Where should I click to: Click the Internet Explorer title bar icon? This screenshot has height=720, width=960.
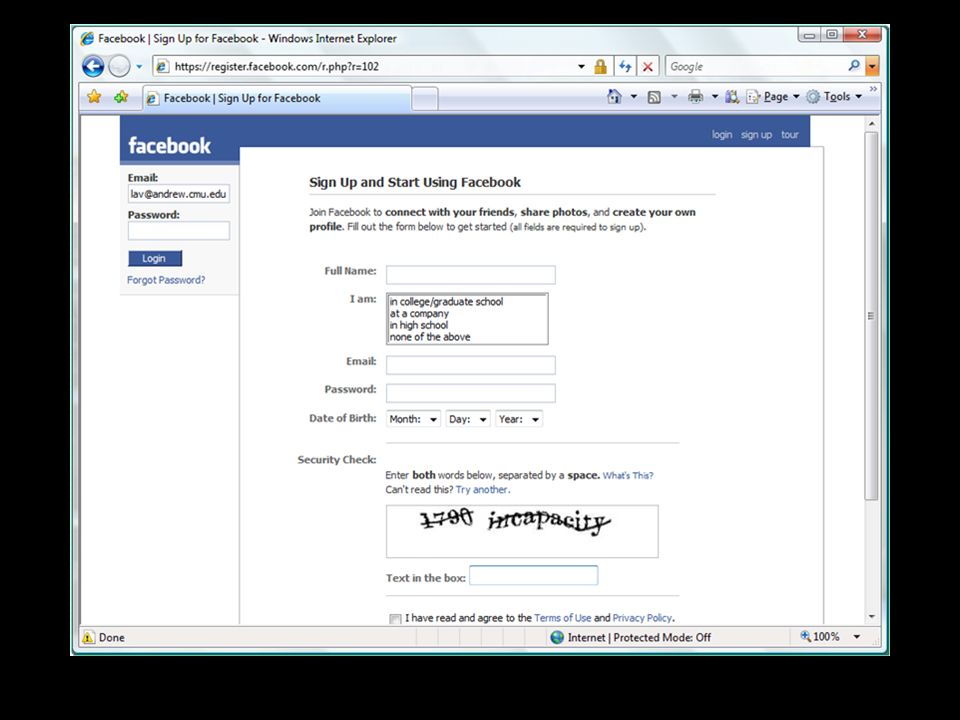[x=87, y=38]
